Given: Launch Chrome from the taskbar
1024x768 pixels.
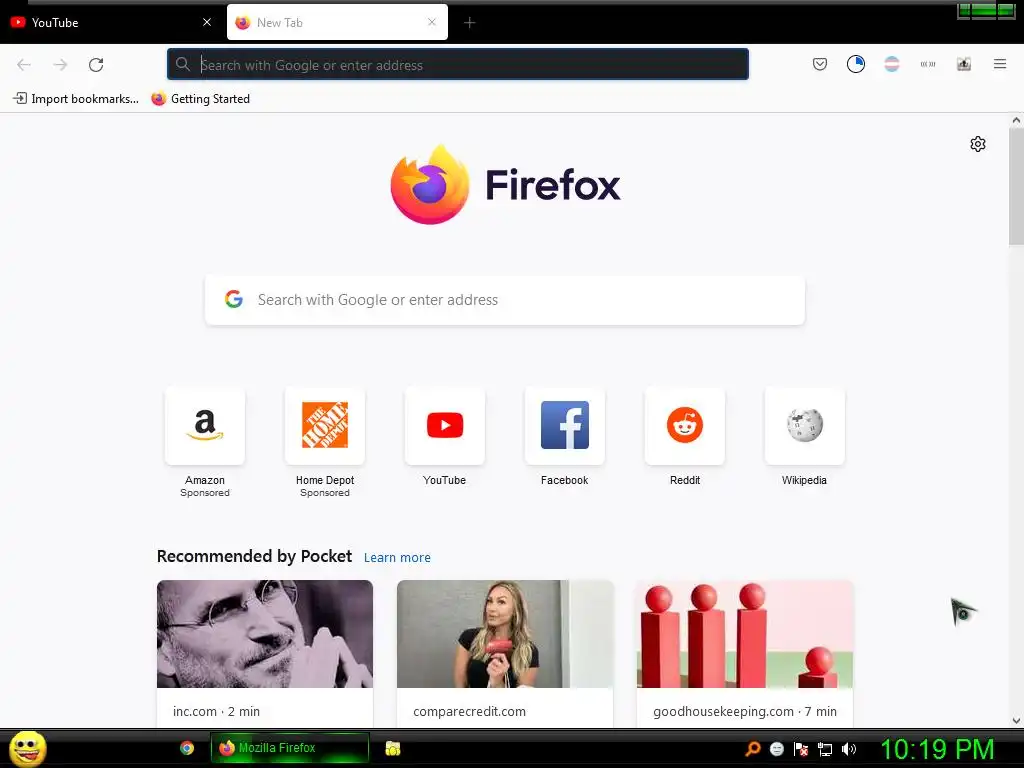Looking at the screenshot, I should (187, 748).
